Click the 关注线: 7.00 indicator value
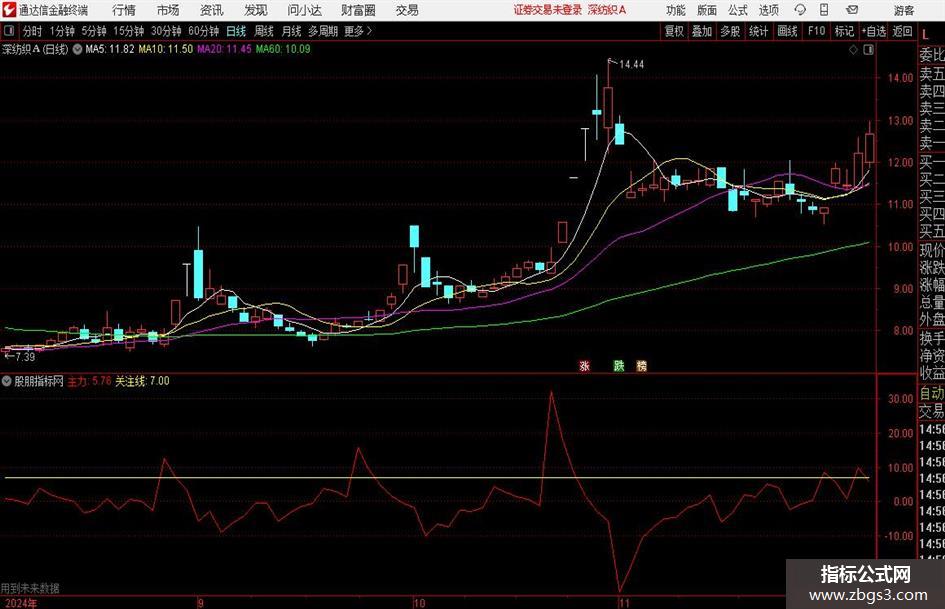 [x=142, y=381]
